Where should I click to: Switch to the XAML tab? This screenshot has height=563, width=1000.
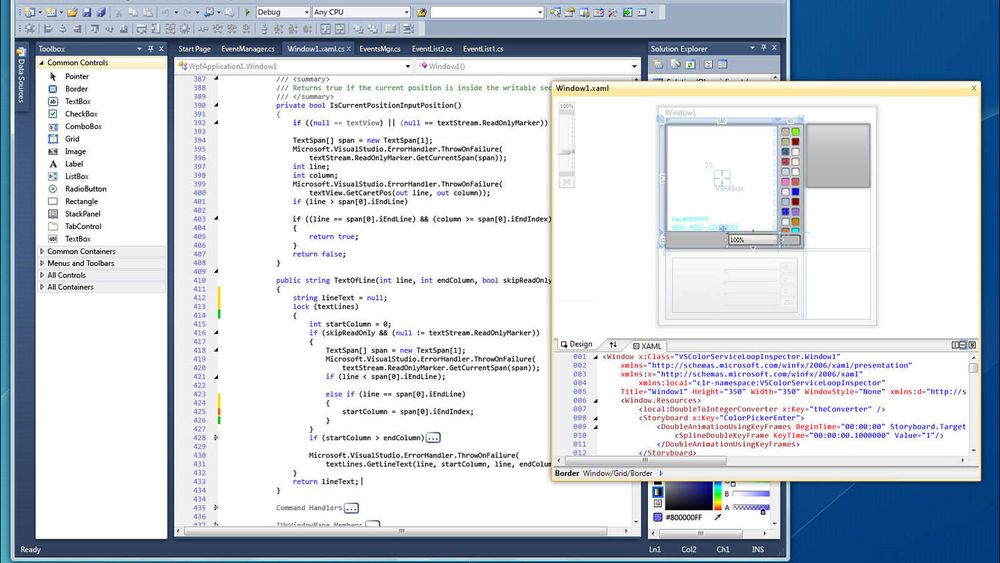coord(647,346)
